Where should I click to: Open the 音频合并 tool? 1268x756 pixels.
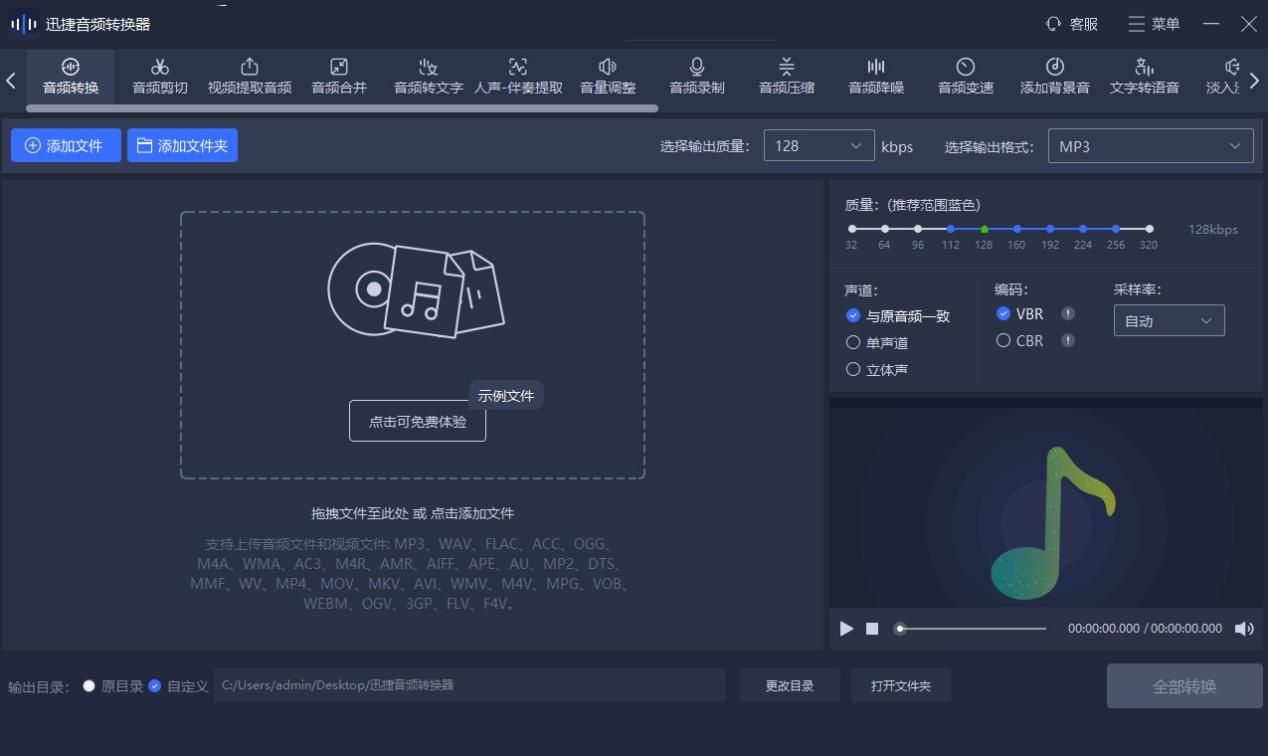pyautogui.click(x=339, y=76)
